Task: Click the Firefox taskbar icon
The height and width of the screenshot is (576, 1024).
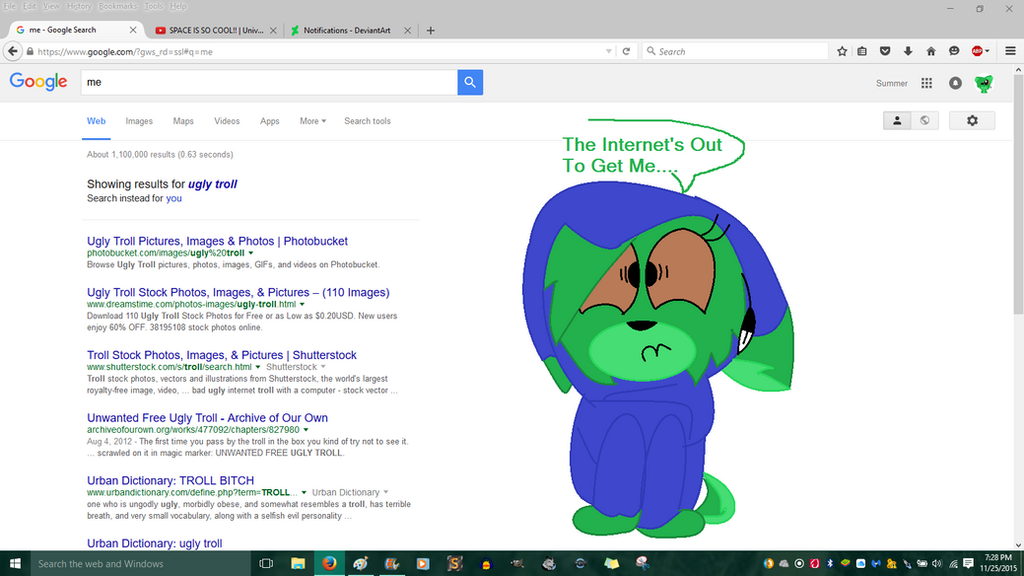Action: coord(329,563)
